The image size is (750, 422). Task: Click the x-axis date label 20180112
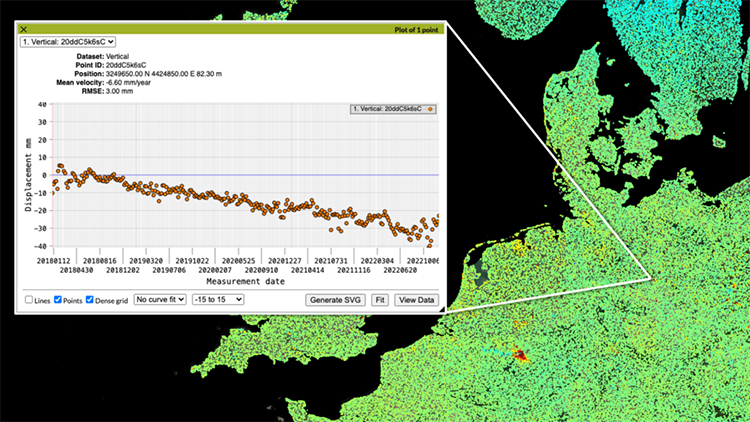[54, 261]
